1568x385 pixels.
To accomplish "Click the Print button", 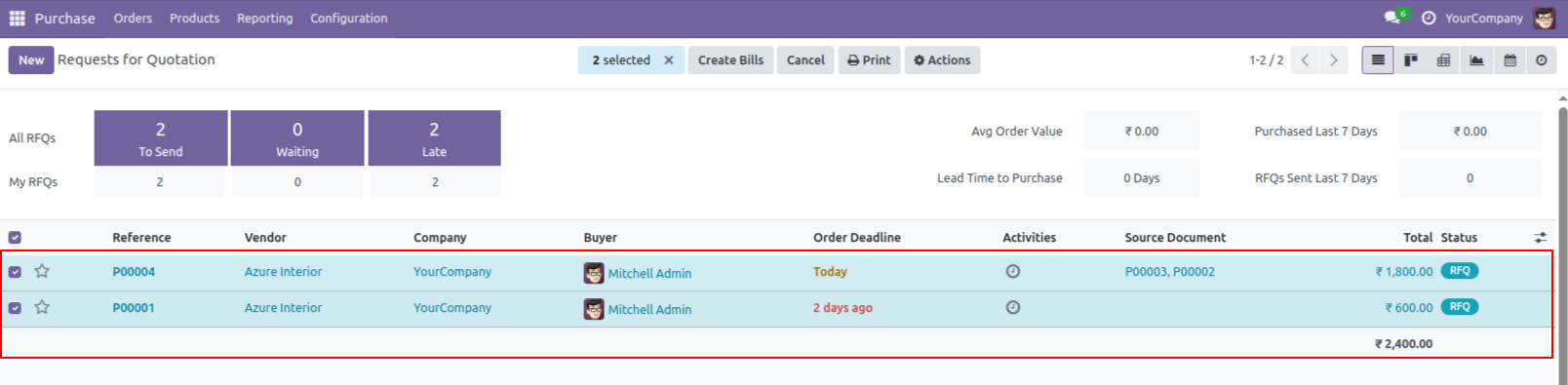I will click(x=869, y=60).
